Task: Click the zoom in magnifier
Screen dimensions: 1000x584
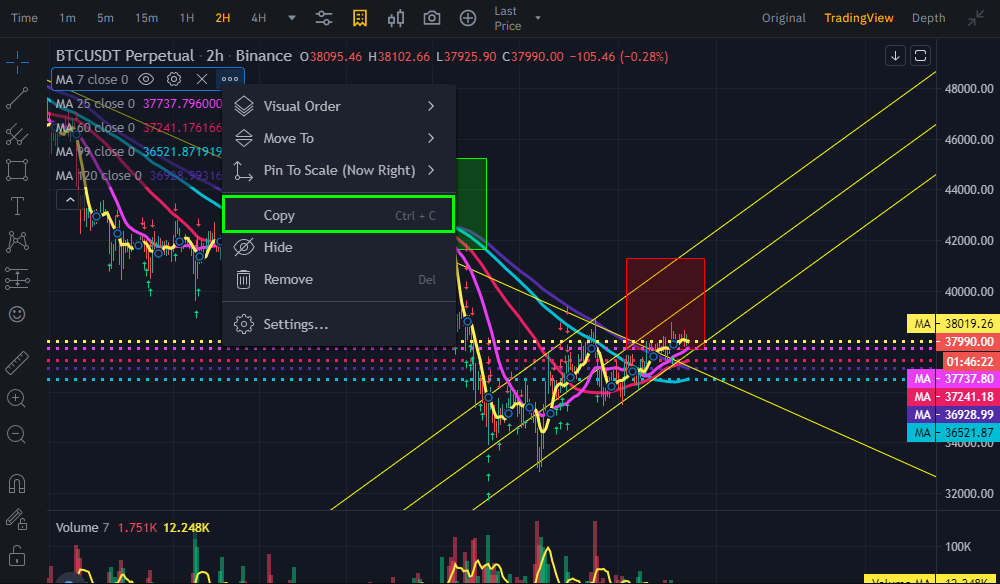Action: click(17, 398)
